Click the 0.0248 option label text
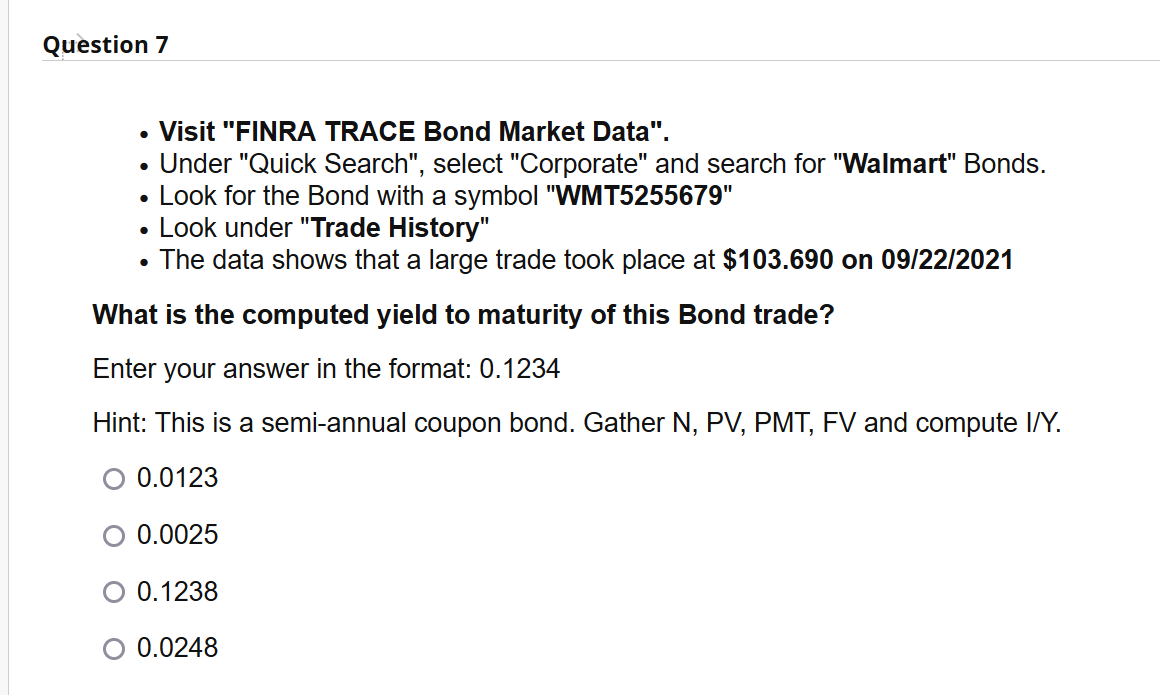Image resolution: width=1160 pixels, height=695 pixels. click(x=177, y=648)
